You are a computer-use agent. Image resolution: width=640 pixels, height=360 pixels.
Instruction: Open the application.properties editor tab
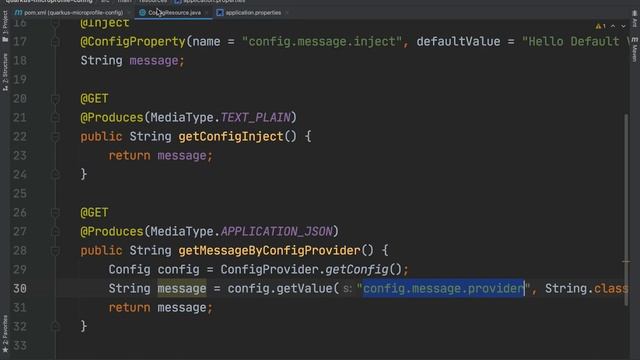click(249, 13)
